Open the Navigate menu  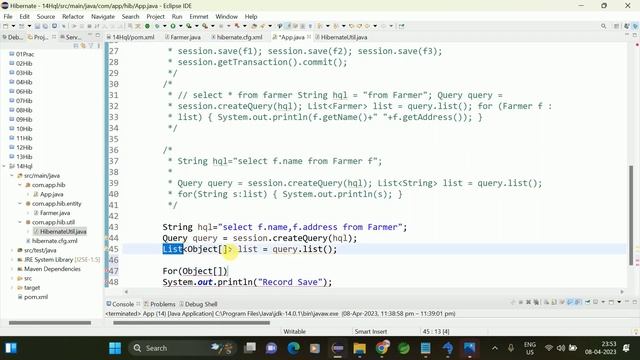pos(103,16)
